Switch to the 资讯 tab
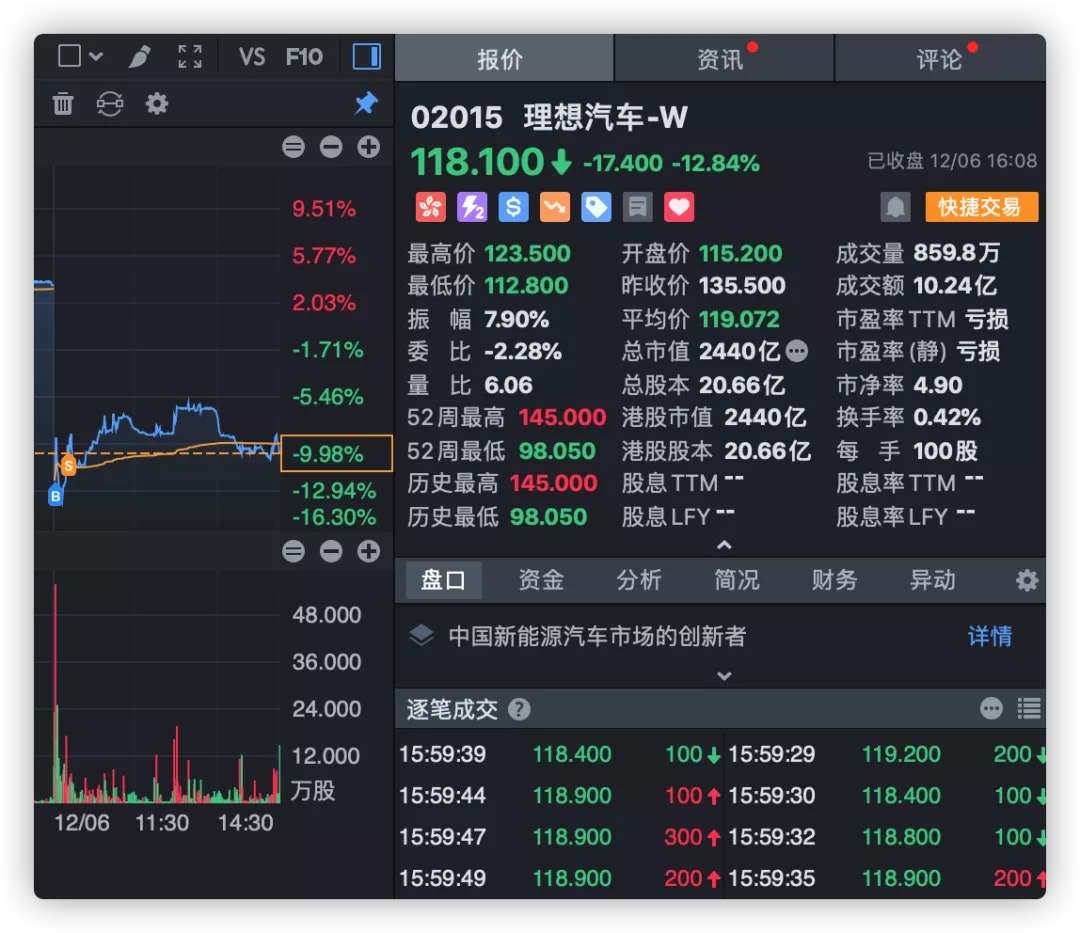The image size is (1080, 933). [x=724, y=58]
